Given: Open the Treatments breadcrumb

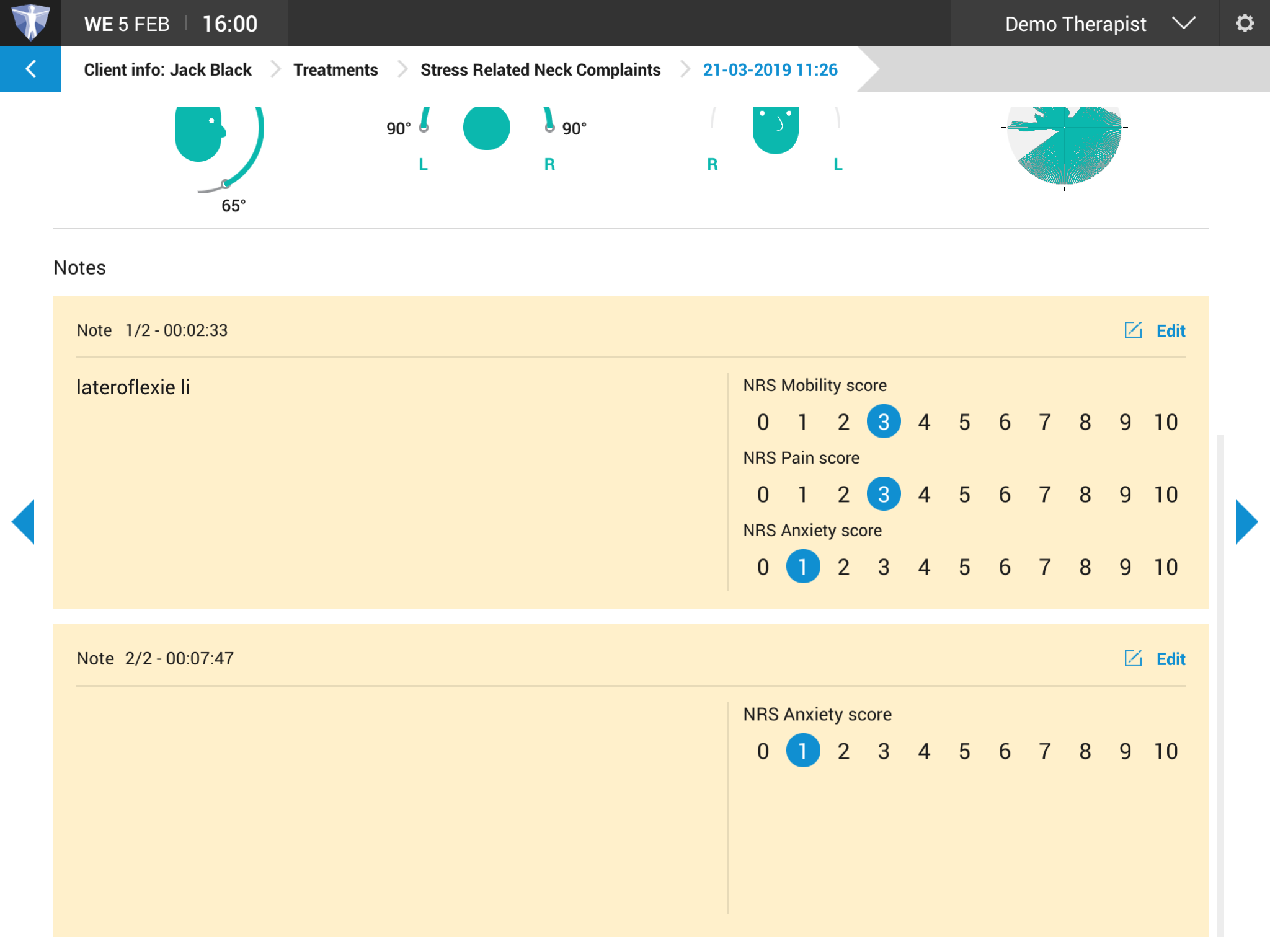Looking at the screenshot, I should tap(335, 69).
